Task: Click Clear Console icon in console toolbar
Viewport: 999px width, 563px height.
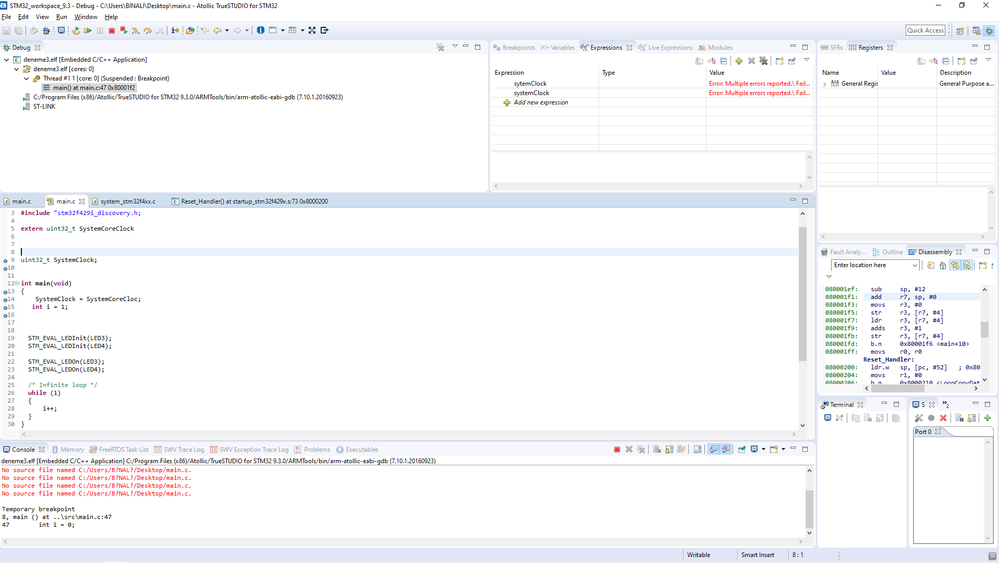Action: 657,450
